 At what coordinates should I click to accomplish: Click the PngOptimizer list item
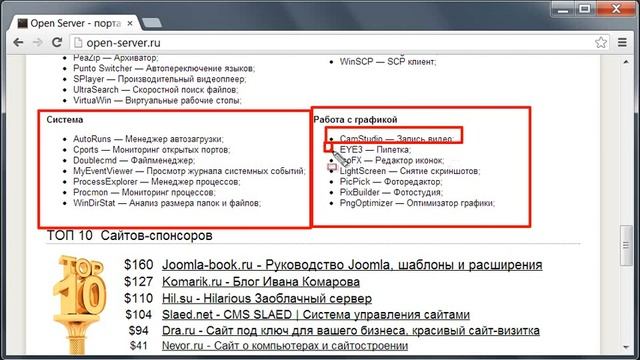coord(417,203)
